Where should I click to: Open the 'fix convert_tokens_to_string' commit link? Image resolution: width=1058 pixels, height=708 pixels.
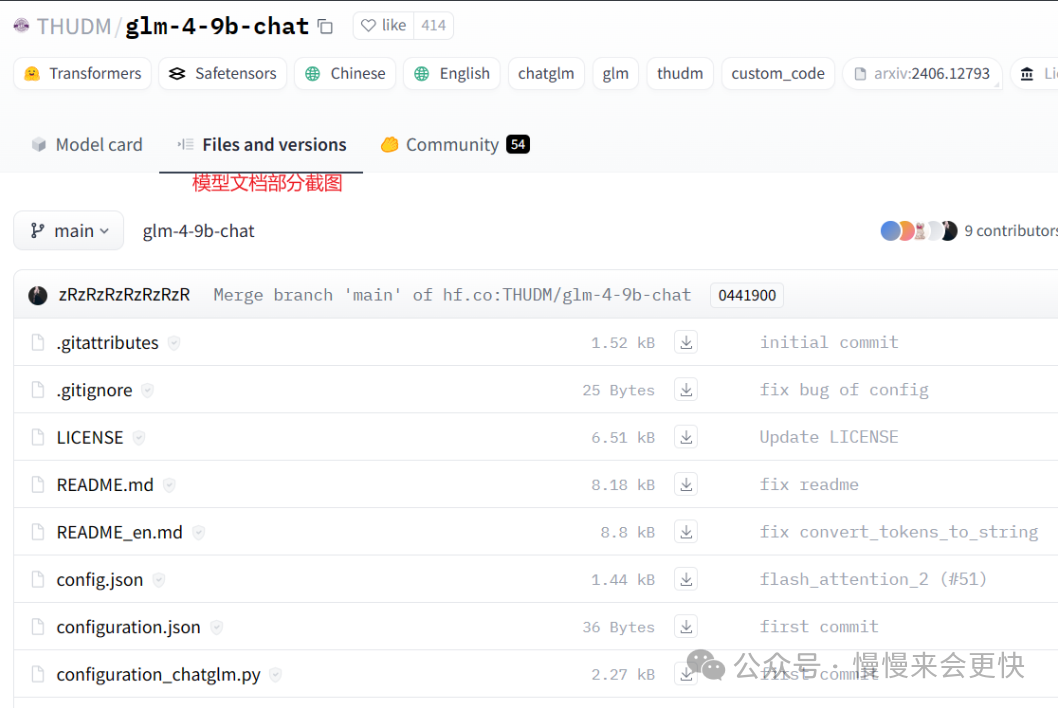point(899,532)
